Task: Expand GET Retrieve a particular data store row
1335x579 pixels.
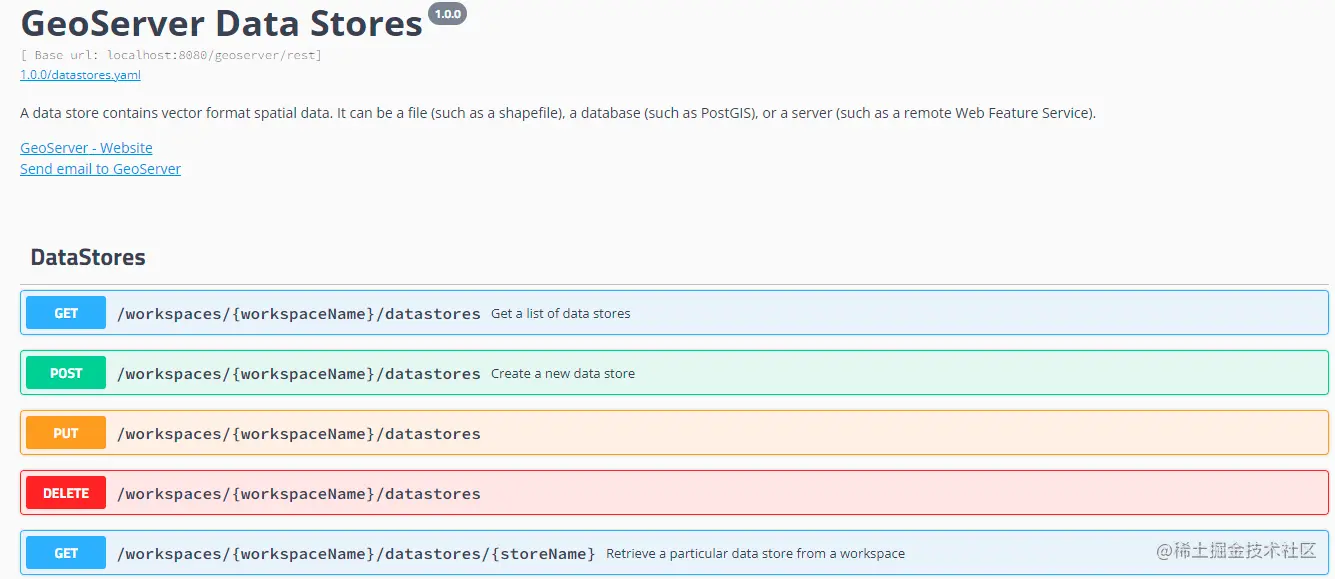Action: [674, 553]
